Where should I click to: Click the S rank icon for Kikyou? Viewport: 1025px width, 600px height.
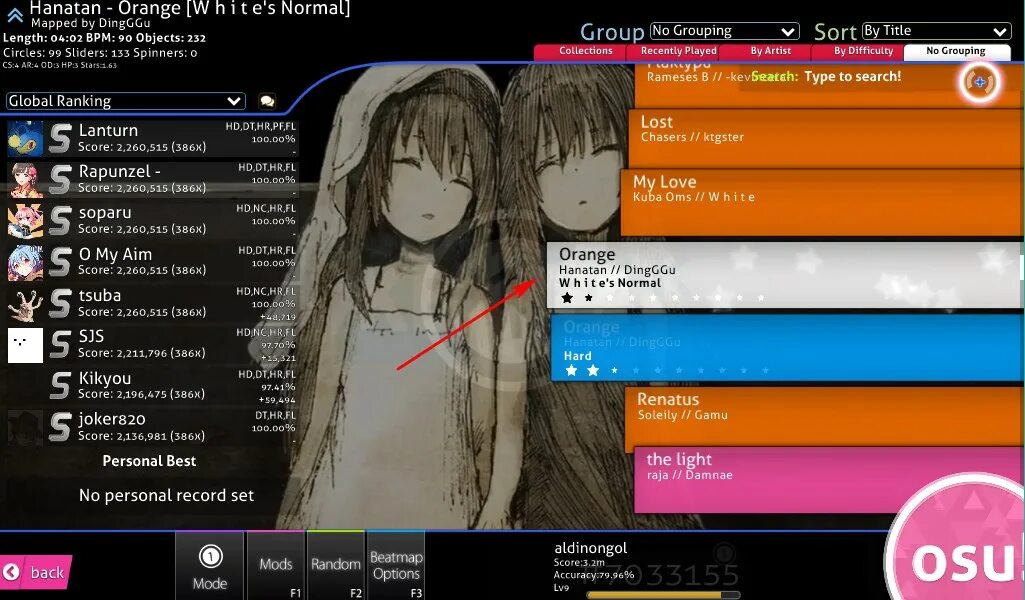(x=60, y=386)
